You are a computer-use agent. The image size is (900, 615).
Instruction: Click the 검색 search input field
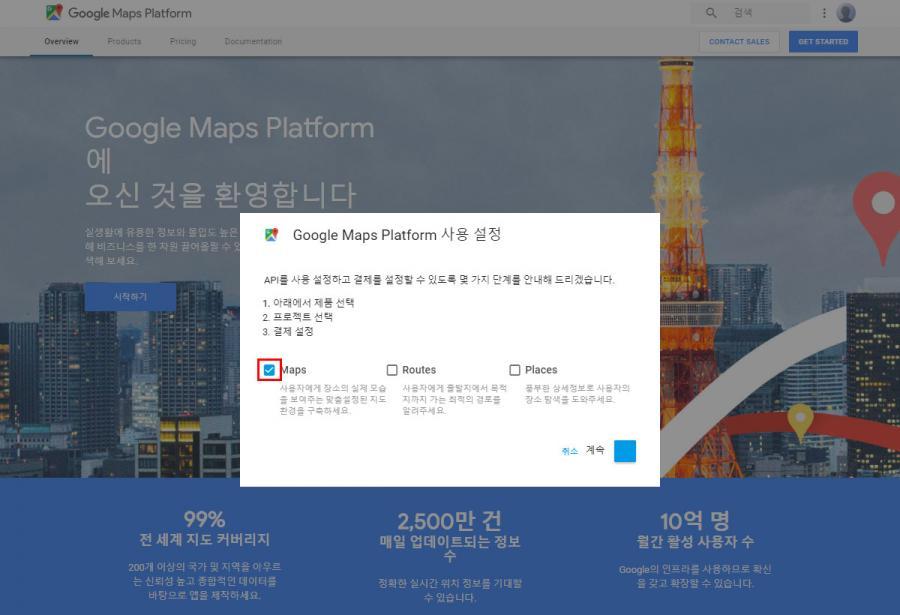(765, 13)
